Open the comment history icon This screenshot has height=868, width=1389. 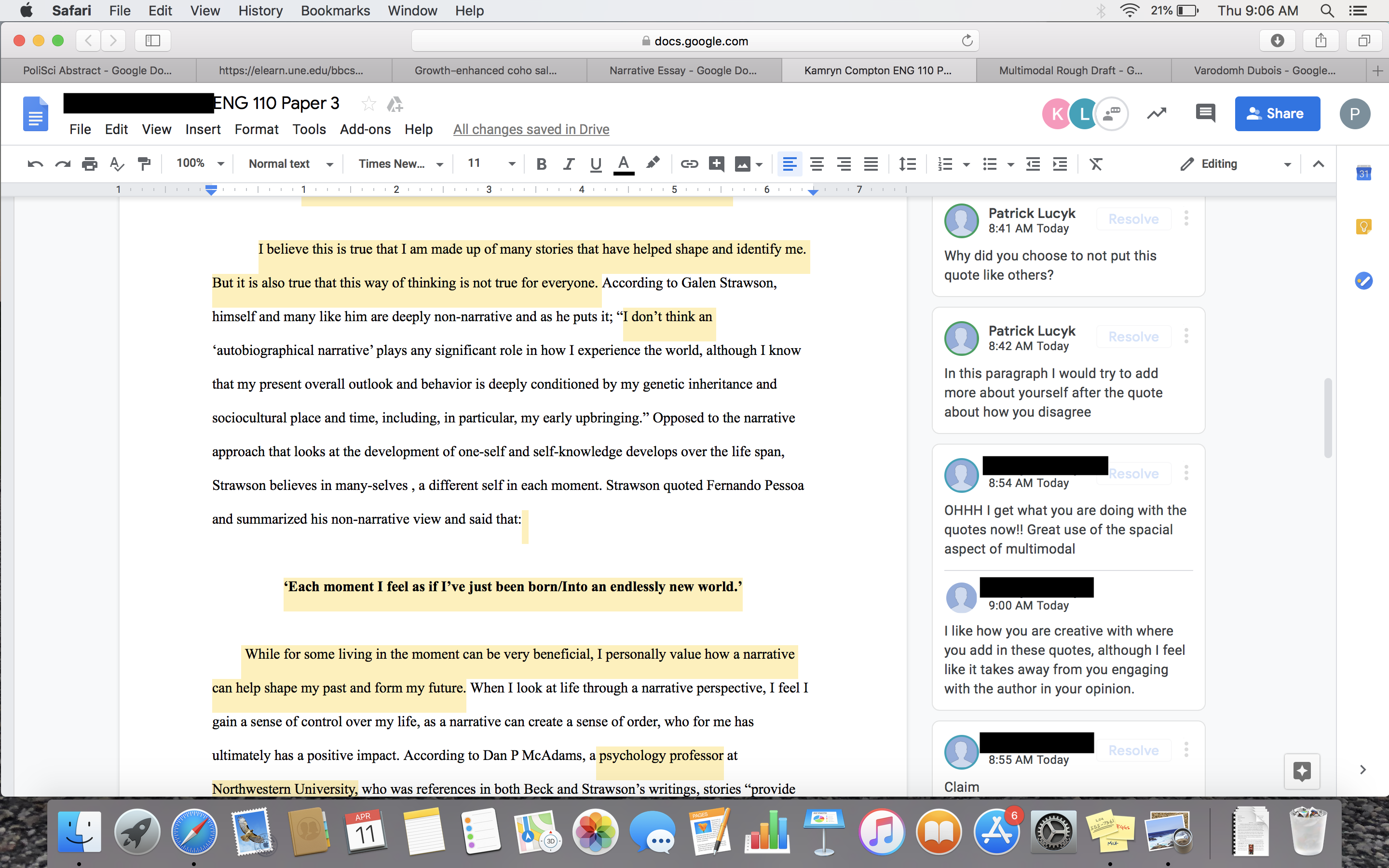[x=1205, y=113]
